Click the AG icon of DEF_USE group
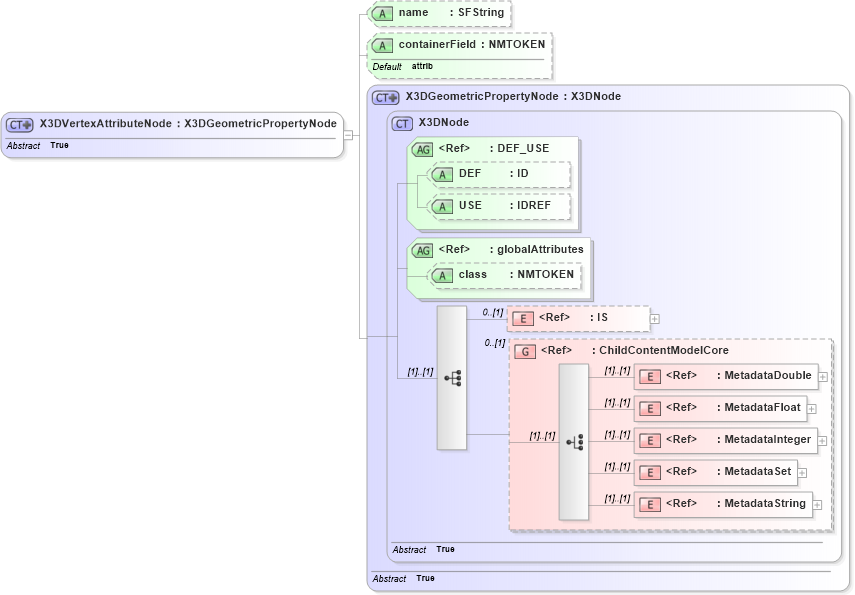This screenshot has width=855, height=595. [423, 149]
